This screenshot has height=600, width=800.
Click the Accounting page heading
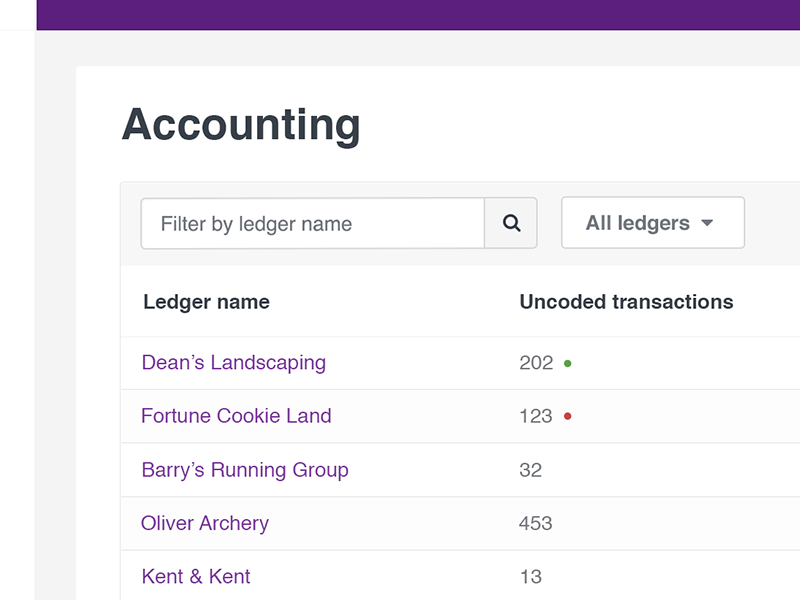(241, 125)
